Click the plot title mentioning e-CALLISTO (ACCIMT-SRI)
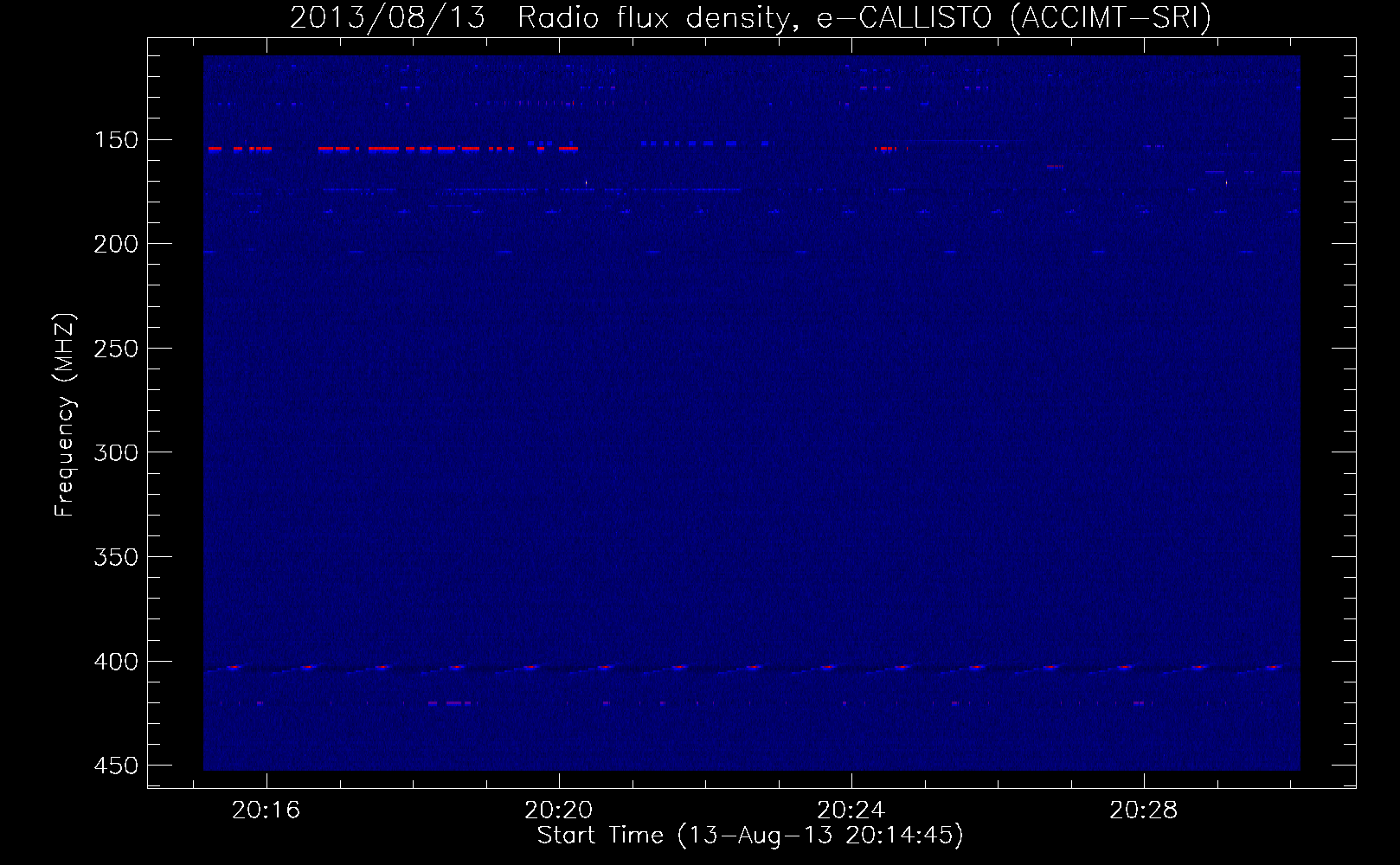Image resolution: width=1400 pixels, height=865 pixels. 750,17
